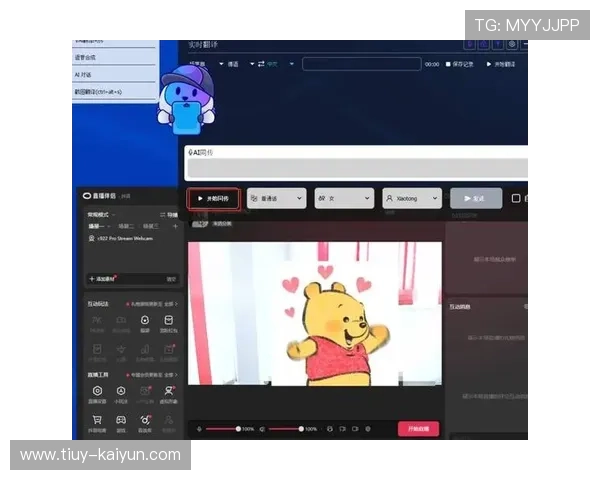Open the Xiaotong voice dropdown
Image resolution: width=600 pixels, height=480 pixels.
tap(412, 198)
